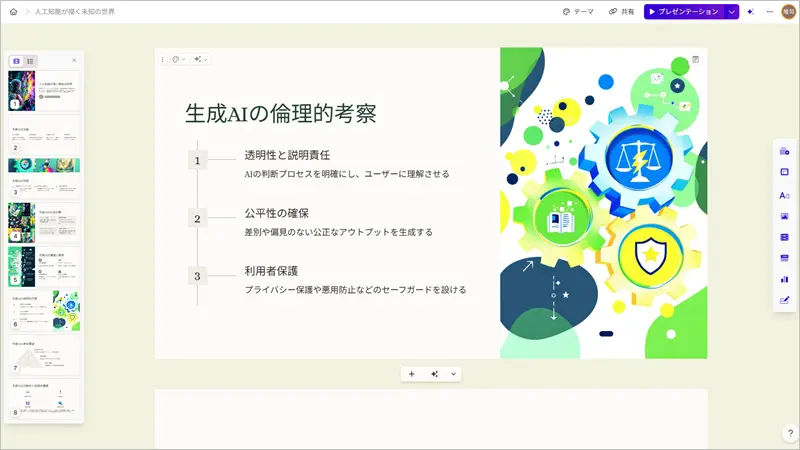Click the home icon in the breadcrumb
Image resolution: width=800 pixels, height=450 pixels.
point(13,12)
